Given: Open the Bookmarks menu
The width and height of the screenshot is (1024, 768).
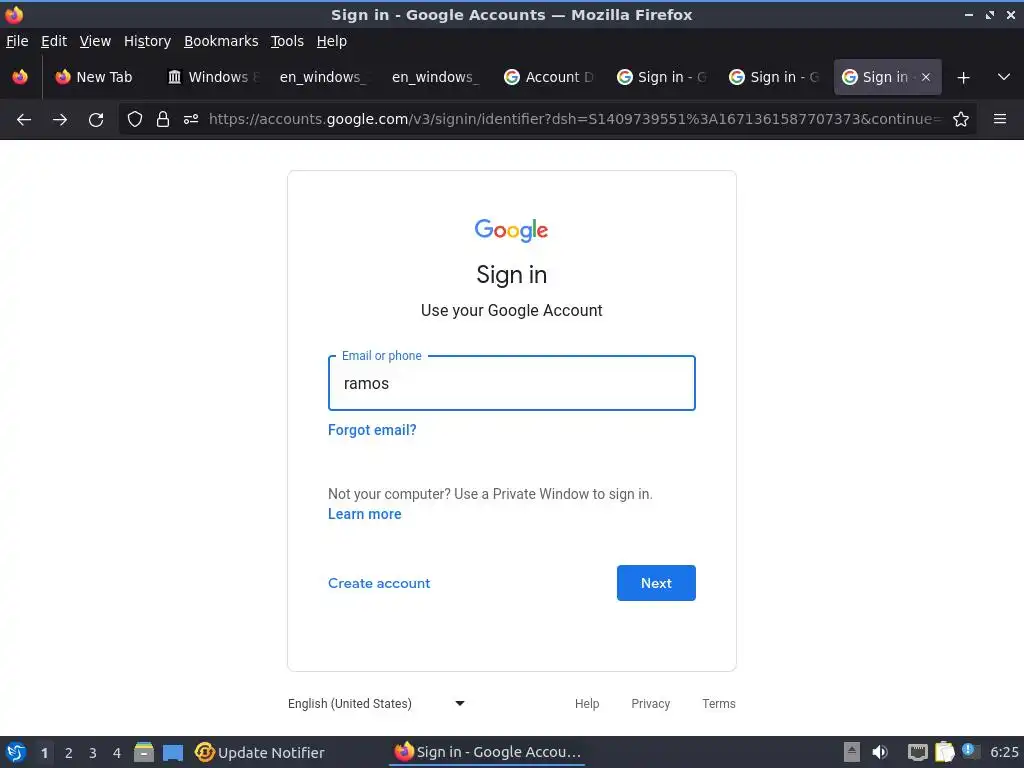Looking at the screenshot, I should [221, 41].
